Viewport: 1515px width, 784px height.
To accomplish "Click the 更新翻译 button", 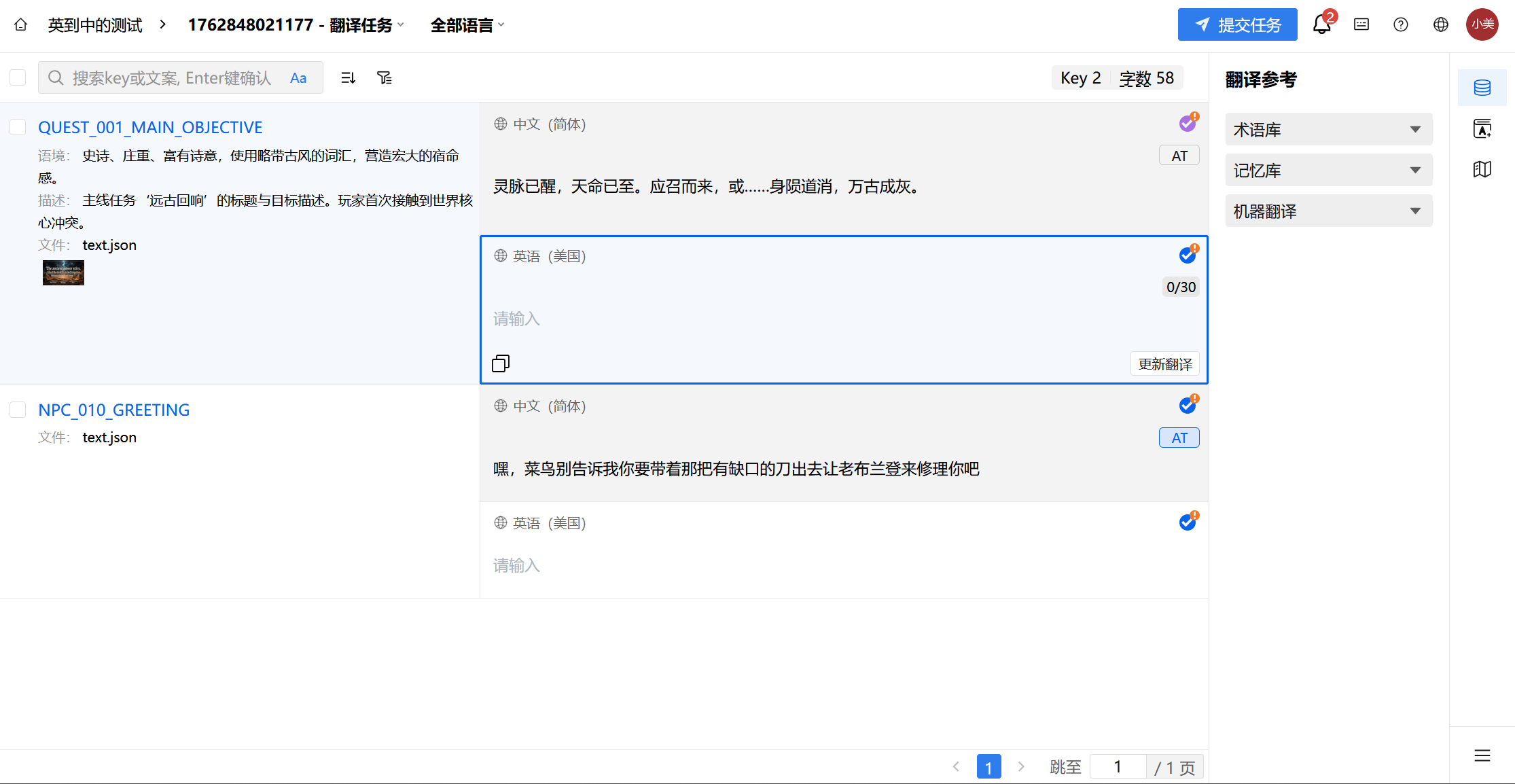I will point(1164,364).
